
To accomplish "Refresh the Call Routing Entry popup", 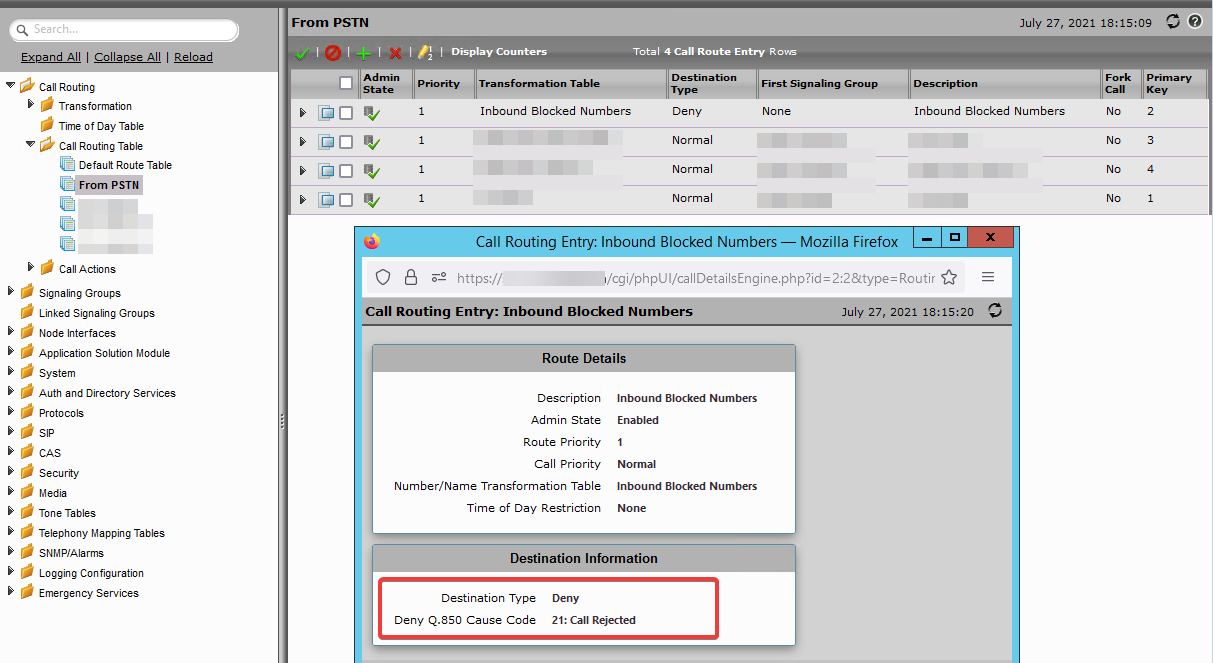I will coord(994,311).
